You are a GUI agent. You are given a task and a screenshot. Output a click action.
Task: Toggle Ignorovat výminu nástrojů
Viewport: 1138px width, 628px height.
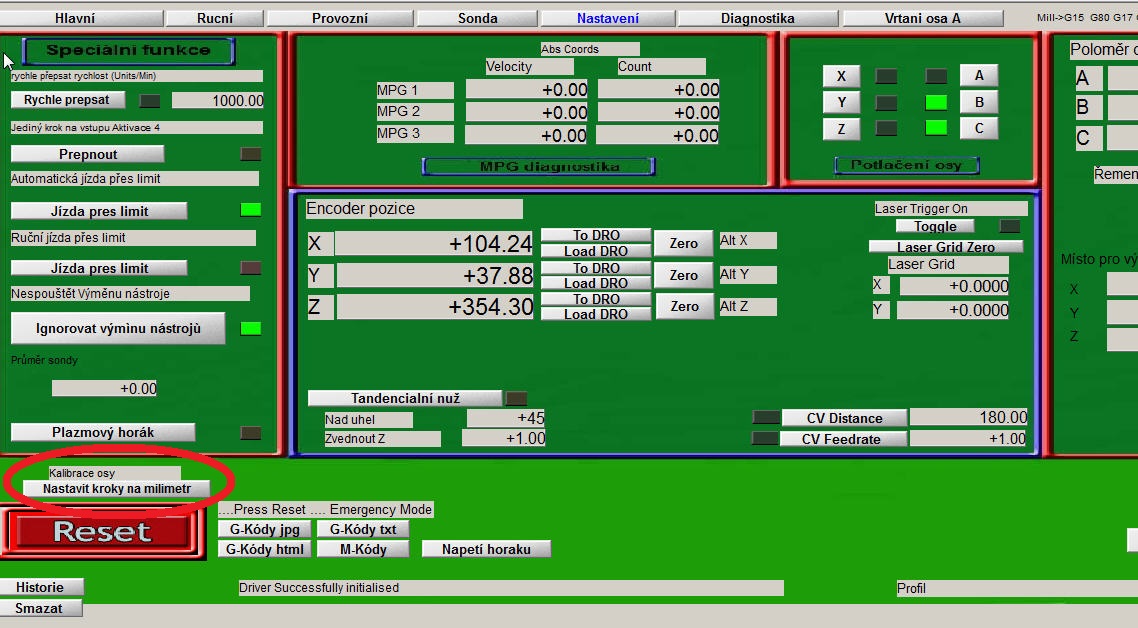tap(118, 328)
